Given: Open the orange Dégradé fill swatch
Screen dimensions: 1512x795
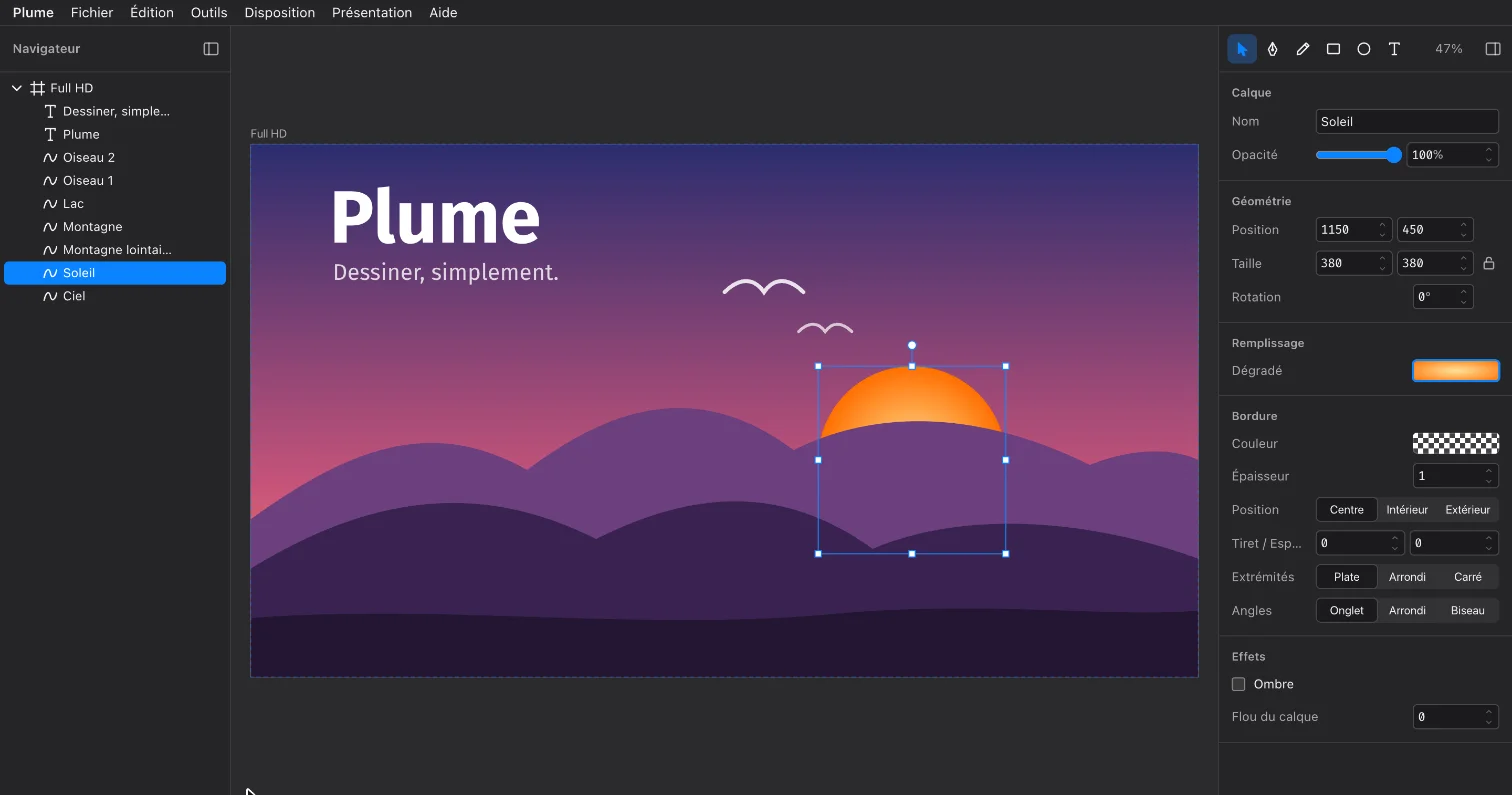Looking at the screenshot, I should 1456,371.
